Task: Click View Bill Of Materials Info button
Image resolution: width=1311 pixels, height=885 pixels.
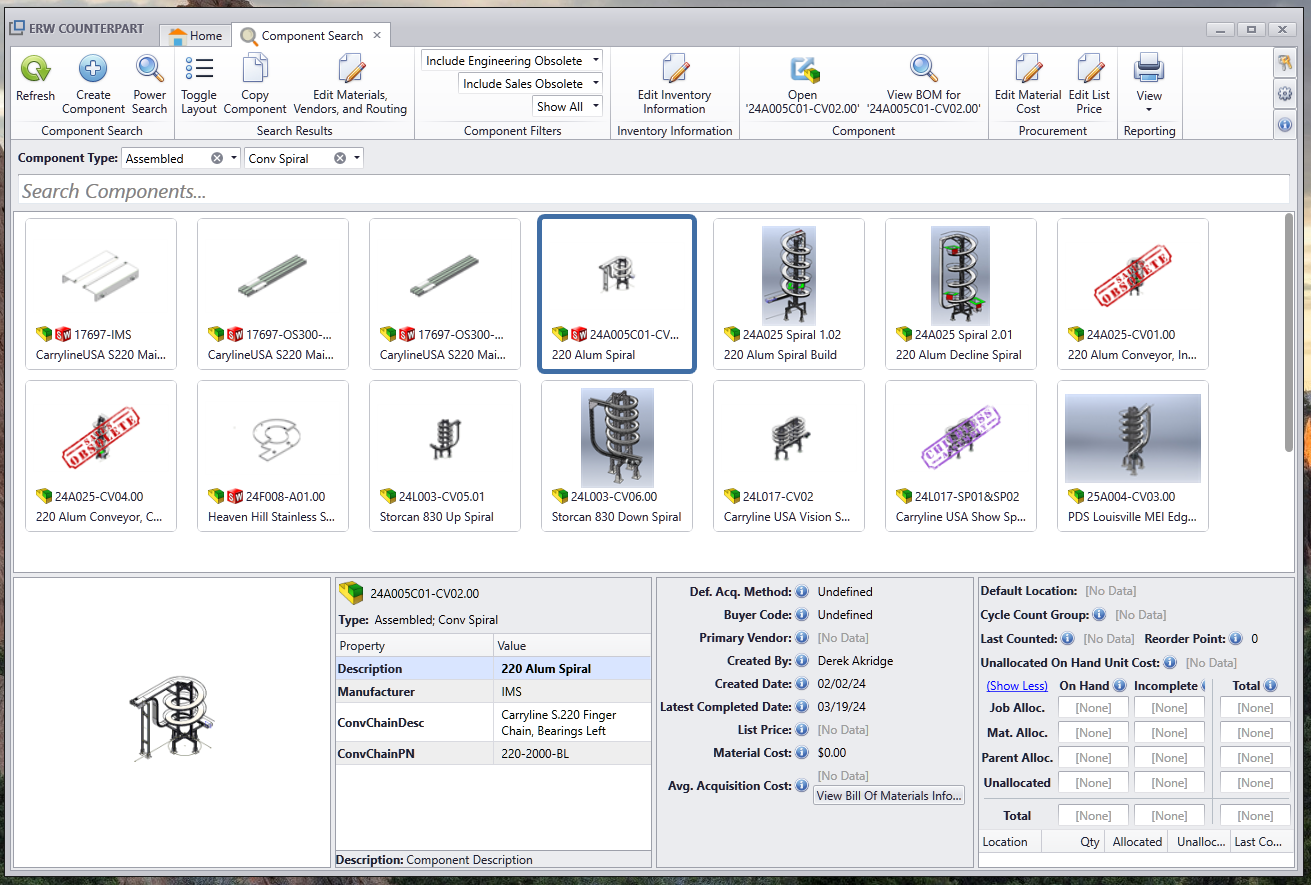Action: tap(889, 796)
